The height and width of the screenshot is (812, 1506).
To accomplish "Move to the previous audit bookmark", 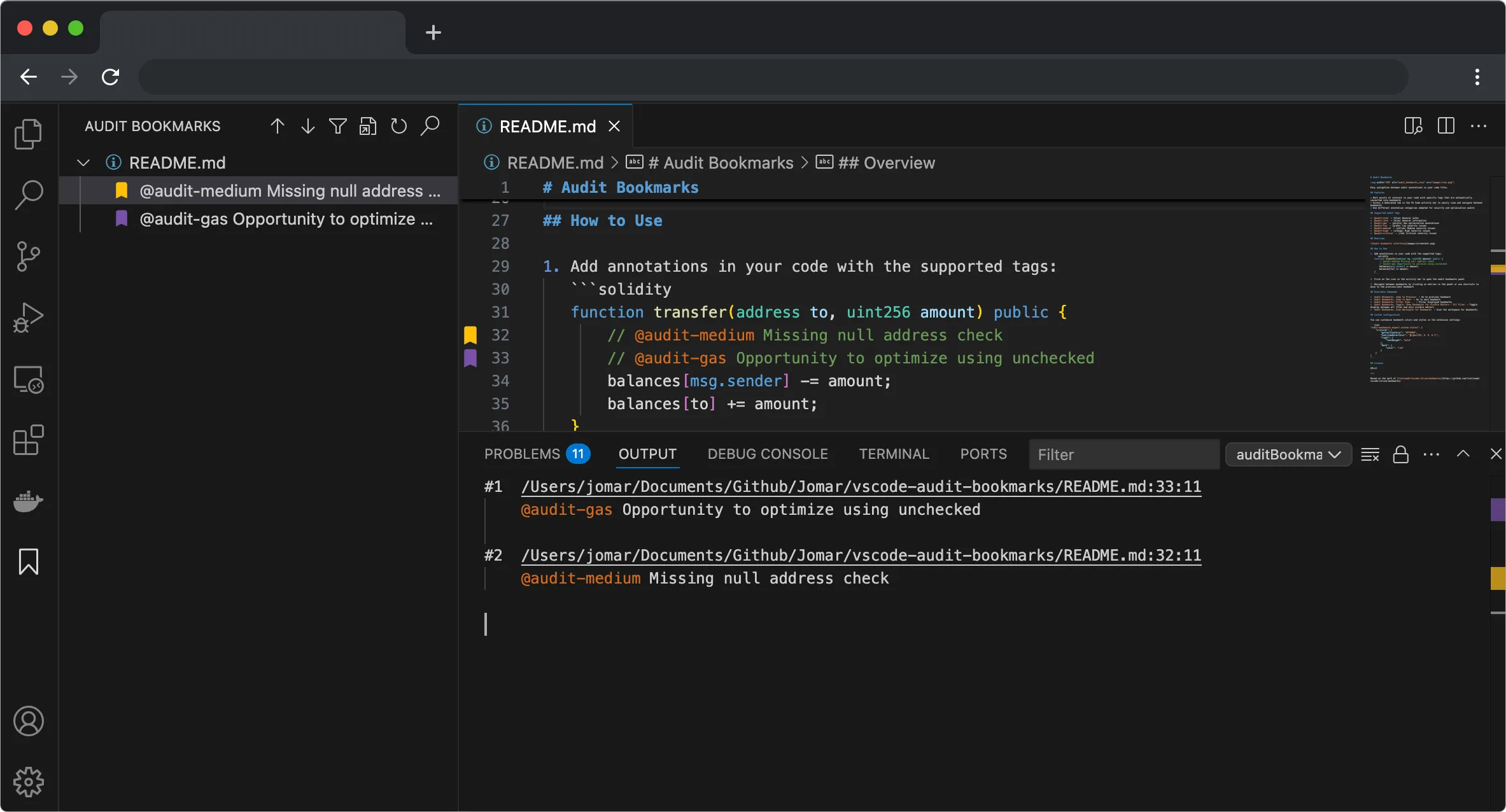I will pyautogui.click(x=276, y=125).
